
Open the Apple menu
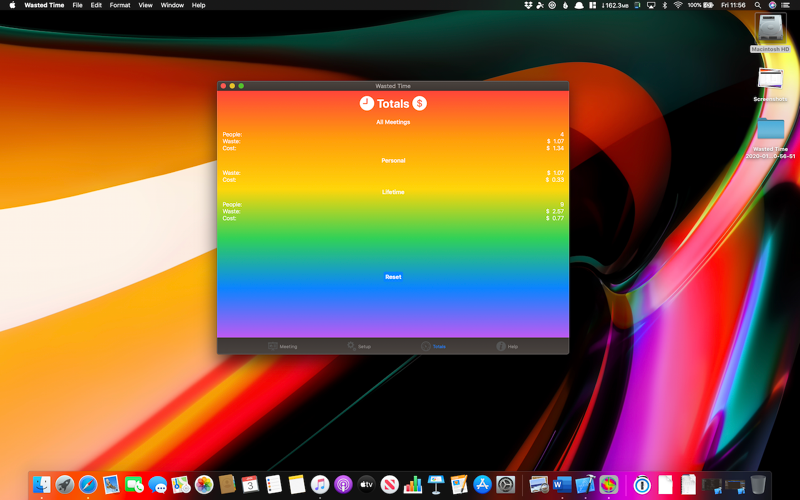[12, 5]
